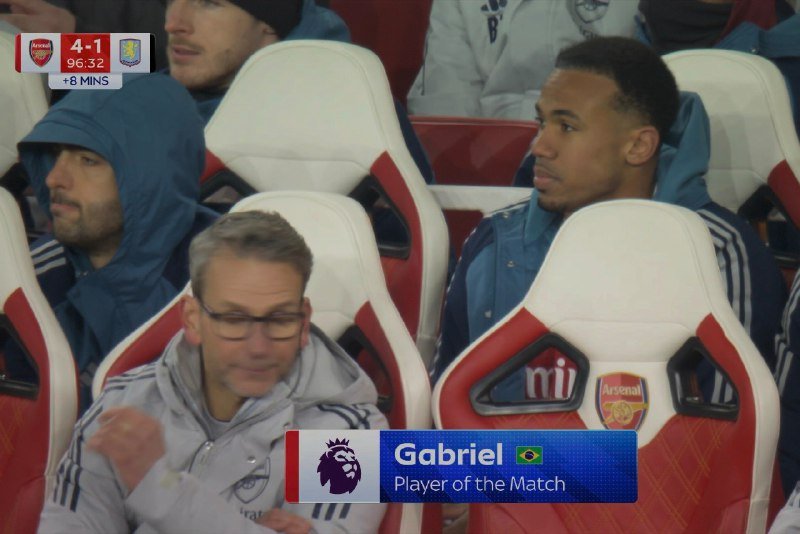Select the Premier League lion logo
This screenshot has height=534, width=800.
tap(339, 466)
